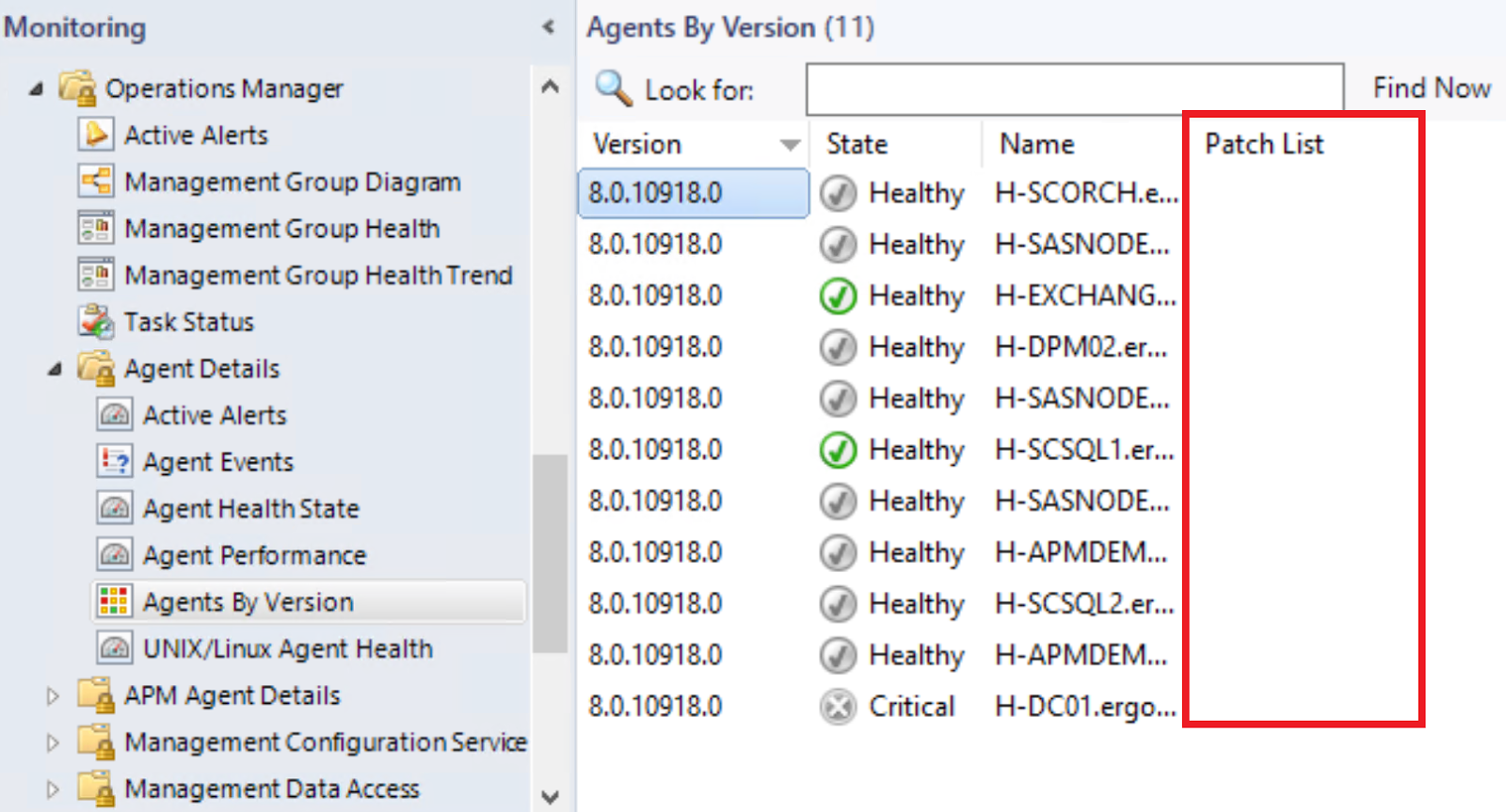Open Task Status view
The image size is (1506, 812).
coord(189,322)
